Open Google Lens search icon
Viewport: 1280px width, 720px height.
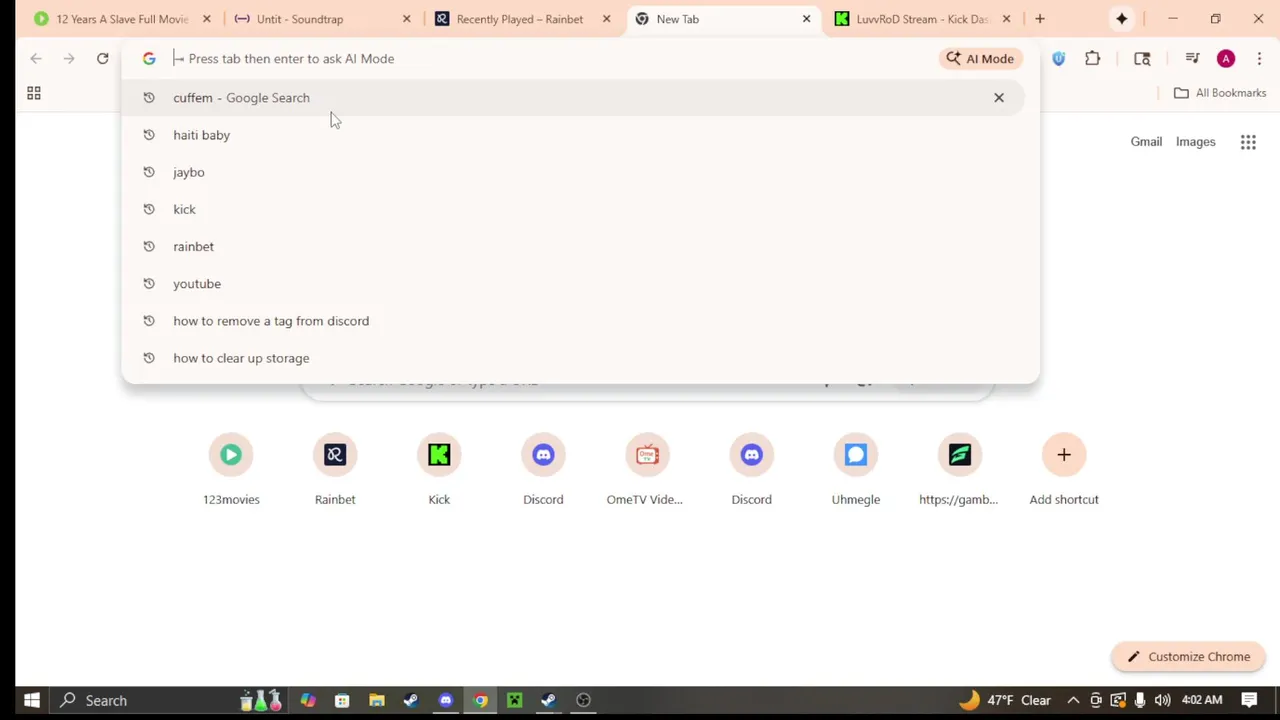pos(1142,58)
